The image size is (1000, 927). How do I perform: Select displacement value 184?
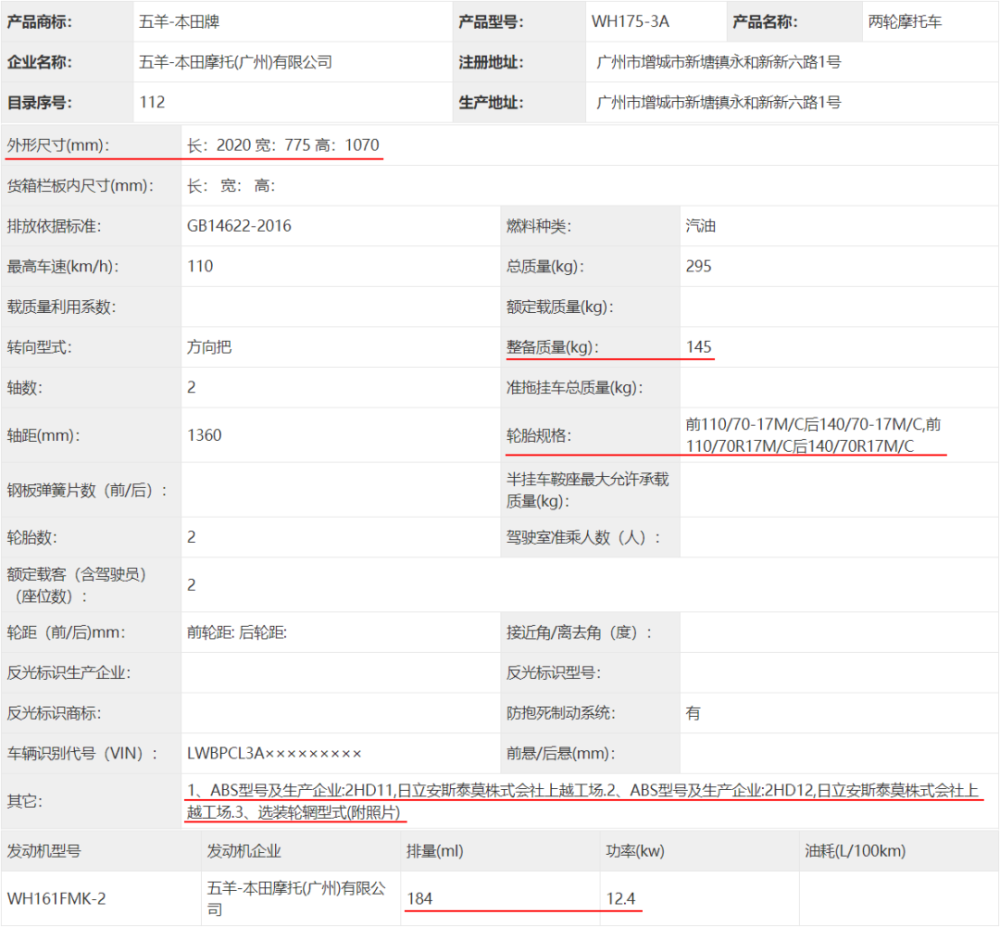420,899
